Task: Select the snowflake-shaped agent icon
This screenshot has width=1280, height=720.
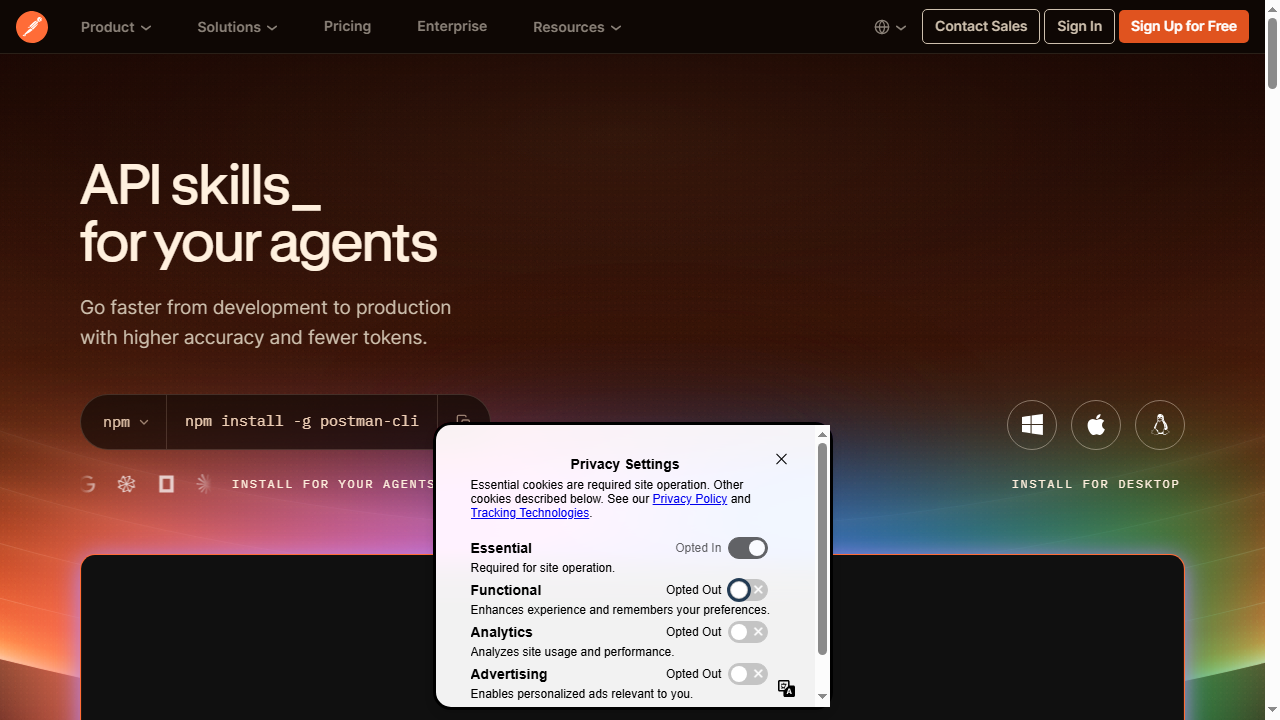Action: (126, 484)
